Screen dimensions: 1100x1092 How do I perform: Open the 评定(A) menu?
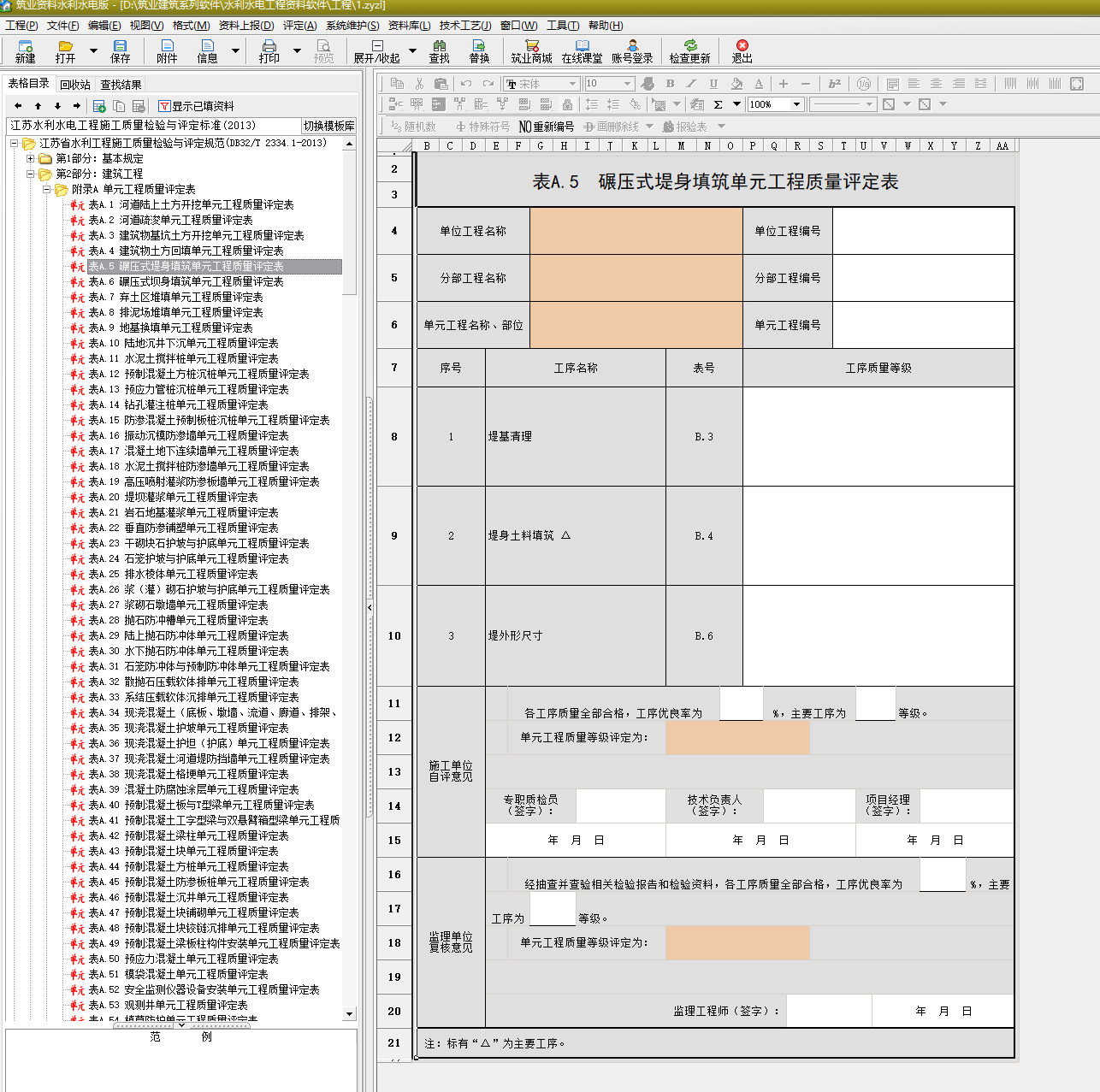click(299, 26)
